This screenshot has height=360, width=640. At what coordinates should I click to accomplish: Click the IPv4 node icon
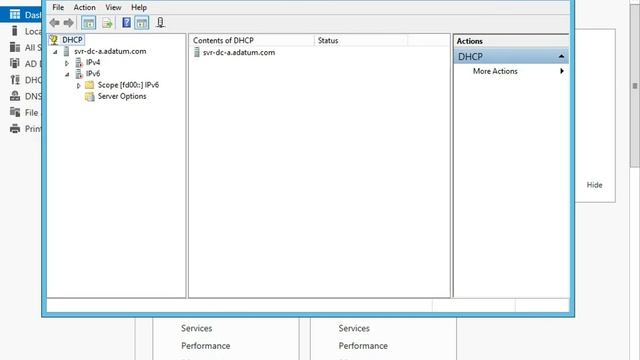coord(79,62)
